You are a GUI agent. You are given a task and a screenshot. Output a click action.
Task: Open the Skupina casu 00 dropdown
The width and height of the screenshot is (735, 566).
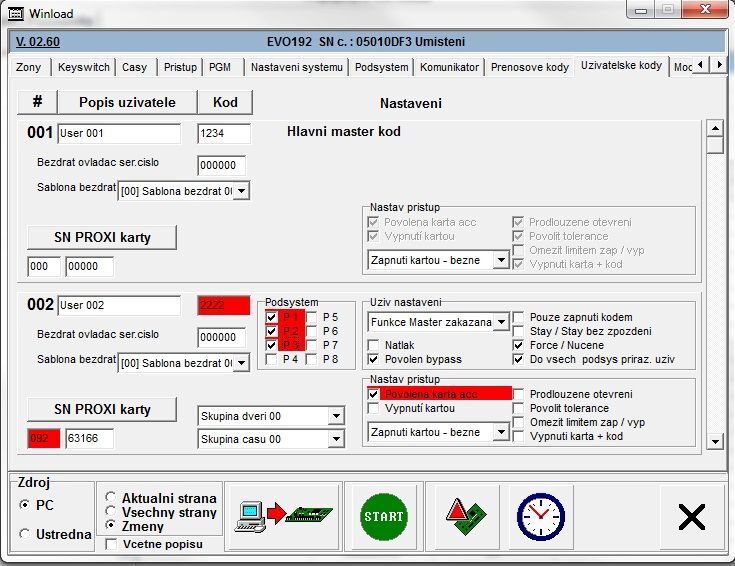(x=335, y=439)
